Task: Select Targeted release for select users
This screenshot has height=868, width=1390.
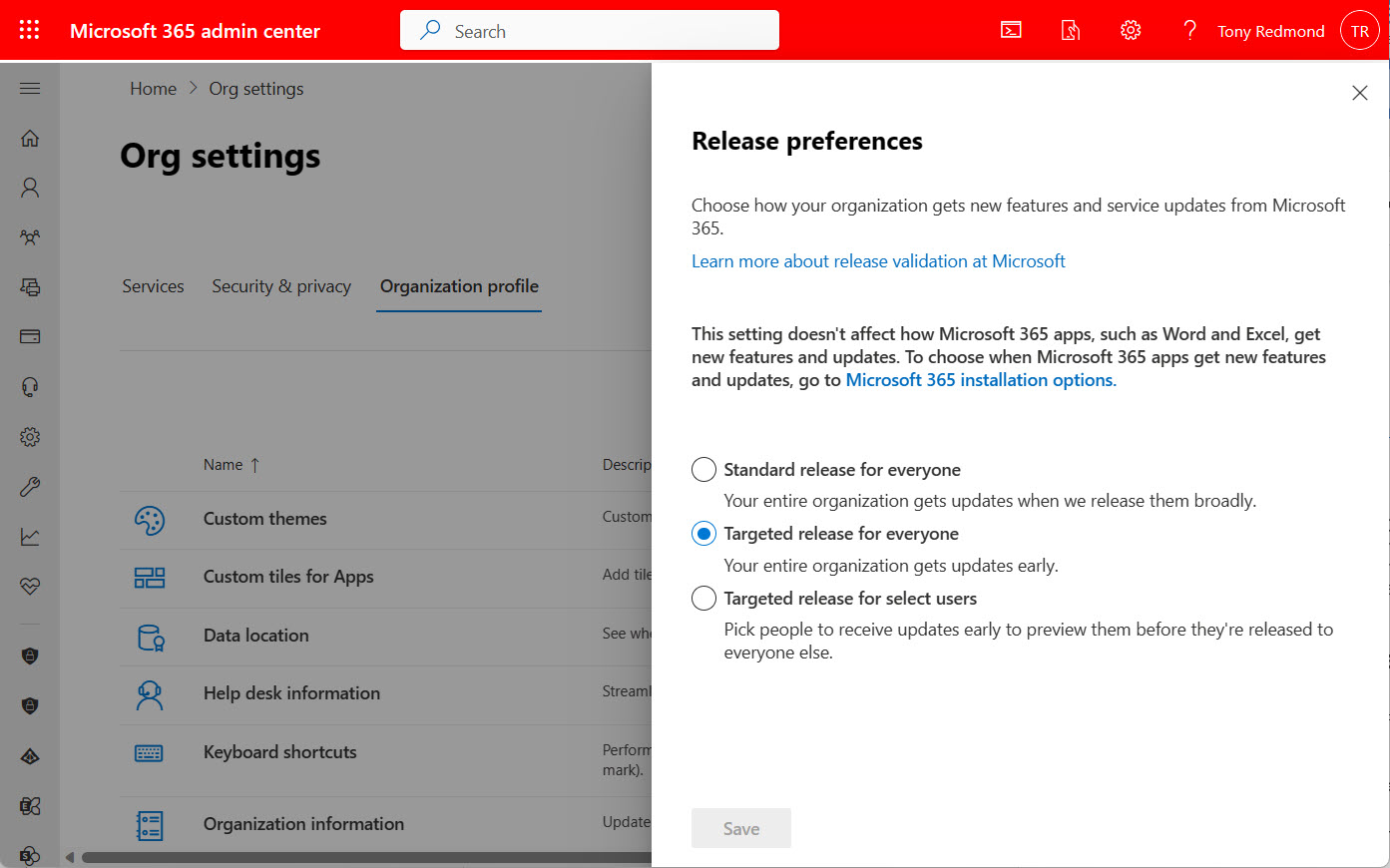Action: point(703,598)
